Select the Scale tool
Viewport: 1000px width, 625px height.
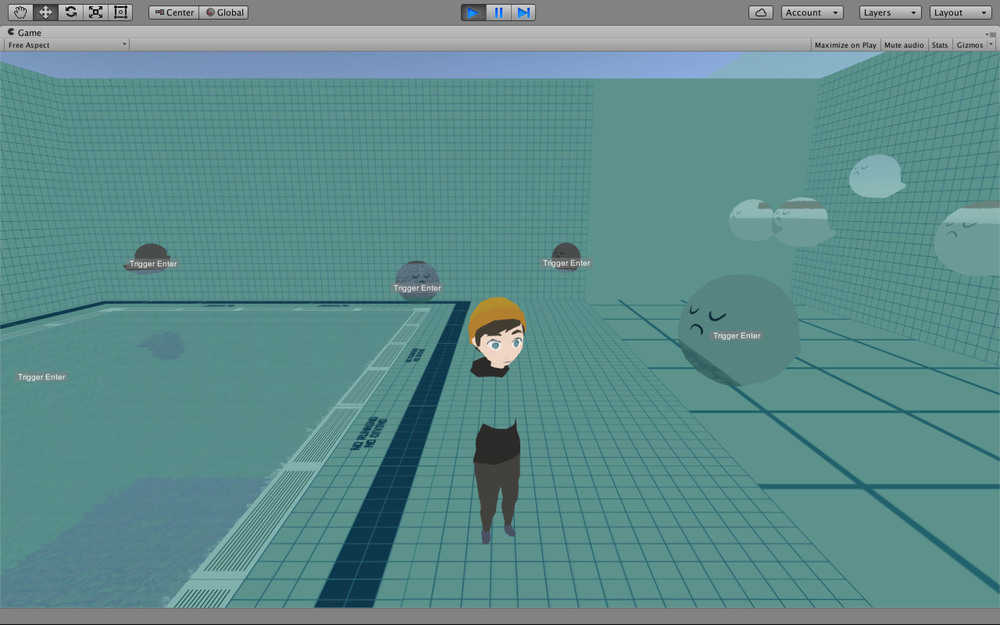pyautogui.click(x=95, y=12)
